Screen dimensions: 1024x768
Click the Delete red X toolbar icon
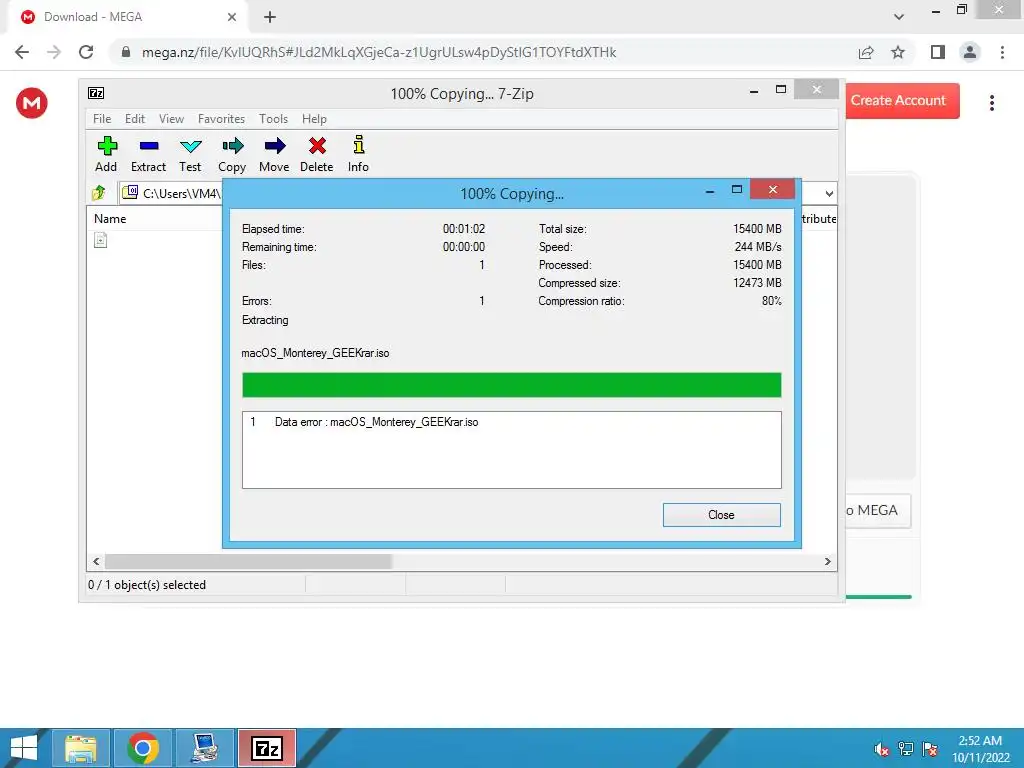[317, 154]
